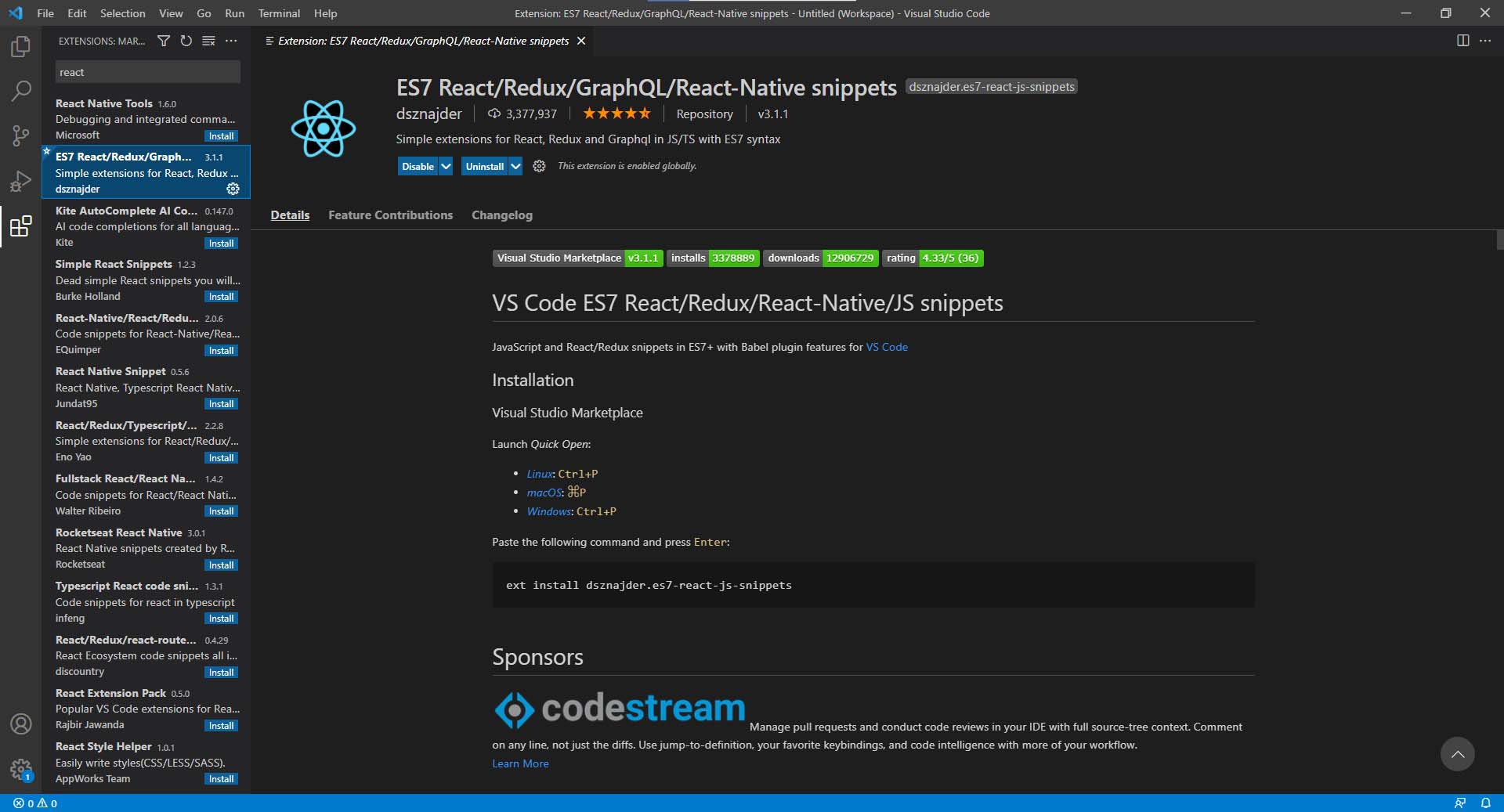Open the Views and More Actions ellipsis
Screen dimensions: 1504x812
(x=231, y=41)
